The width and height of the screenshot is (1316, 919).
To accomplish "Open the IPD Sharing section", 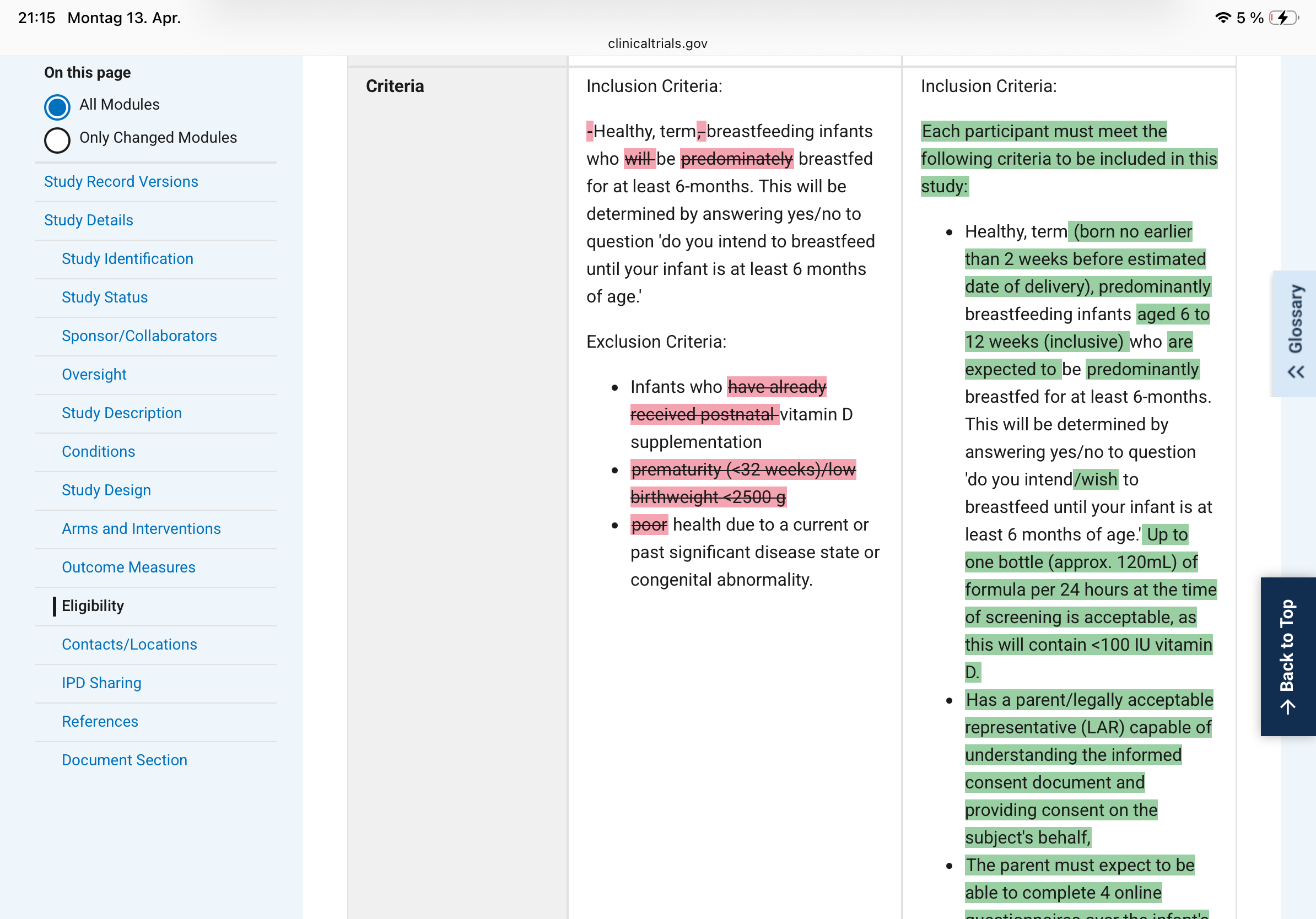I will point(101,683).
